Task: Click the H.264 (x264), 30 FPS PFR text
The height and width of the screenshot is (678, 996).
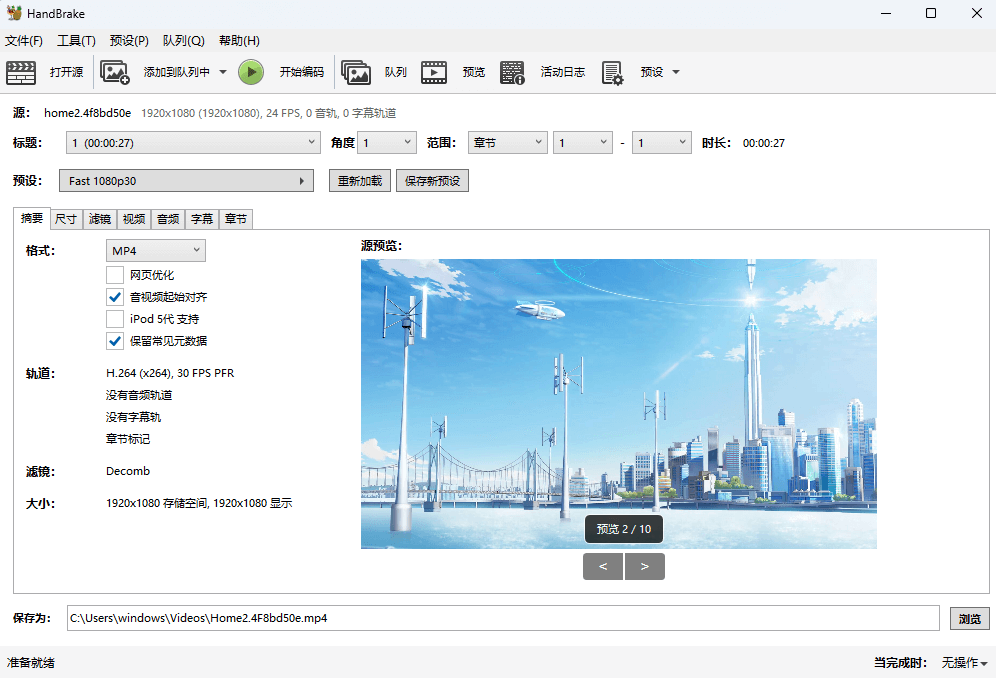Action: (x=170, y=373)
